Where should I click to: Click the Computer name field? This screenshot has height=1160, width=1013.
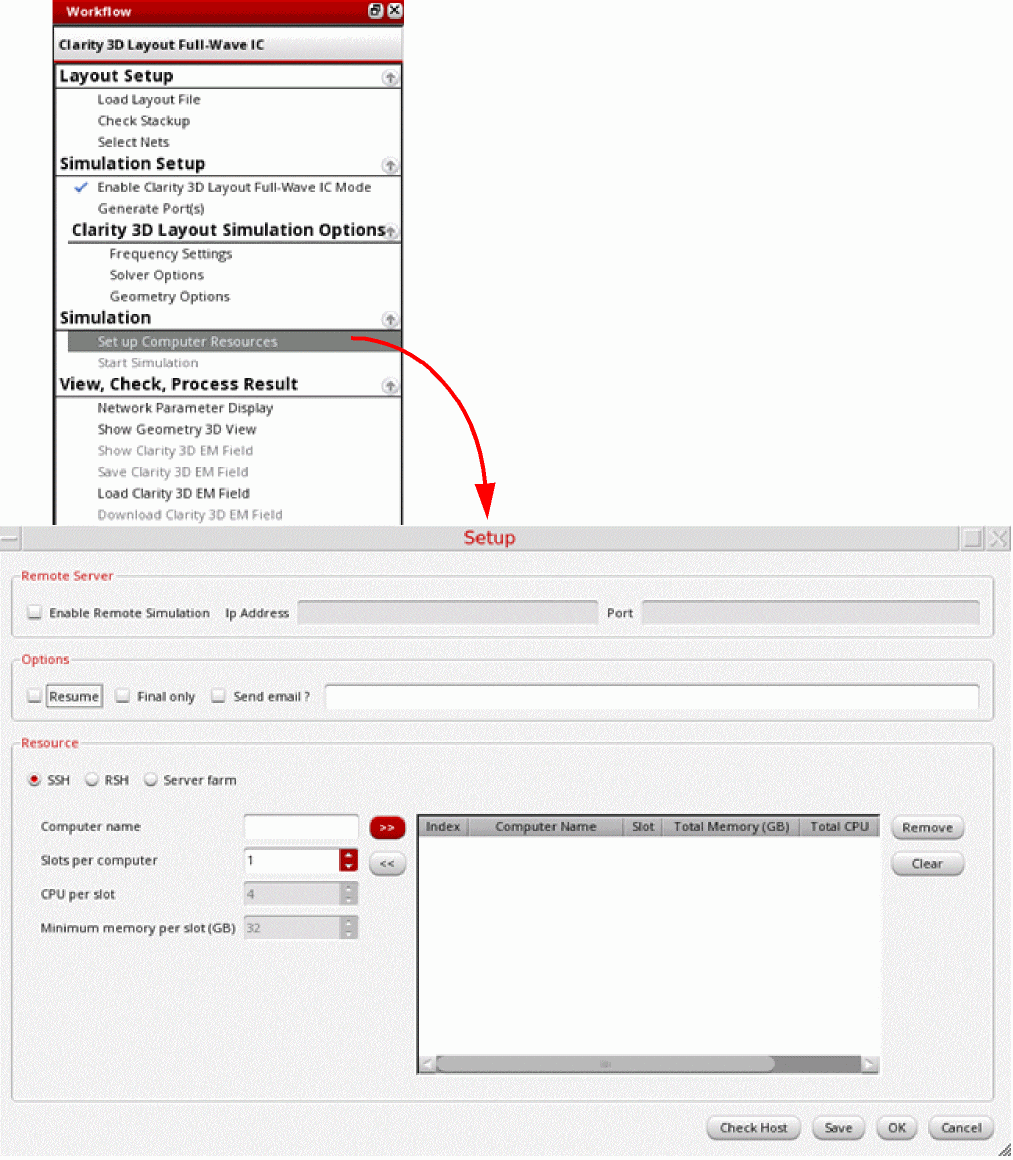click(301, 827)
